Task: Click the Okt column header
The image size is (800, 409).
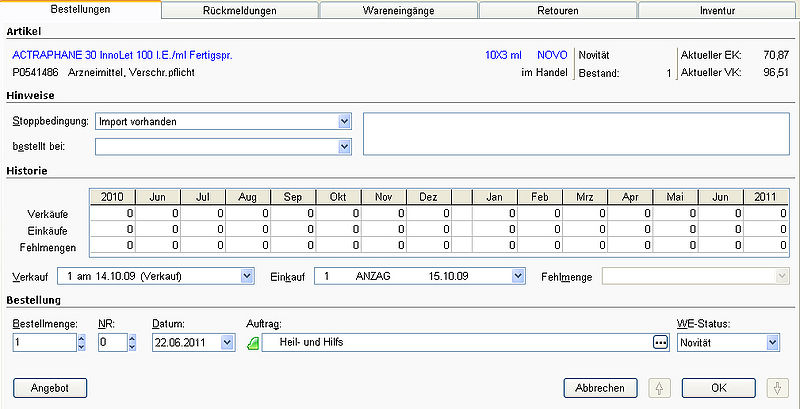Action: (x=338, y=197)
